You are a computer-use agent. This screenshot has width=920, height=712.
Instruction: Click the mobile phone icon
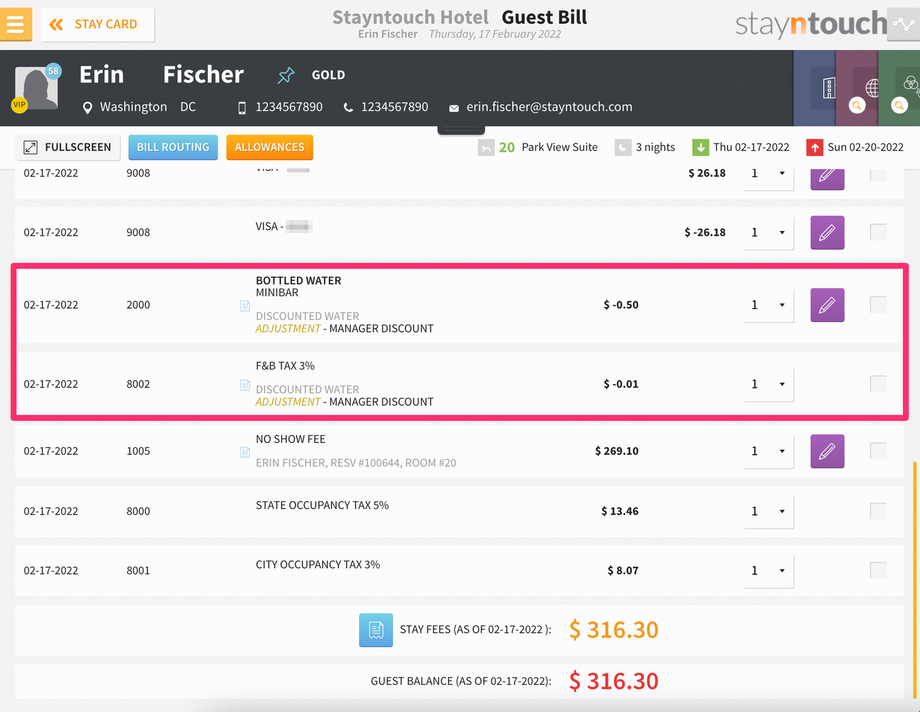tap(242, 108)
